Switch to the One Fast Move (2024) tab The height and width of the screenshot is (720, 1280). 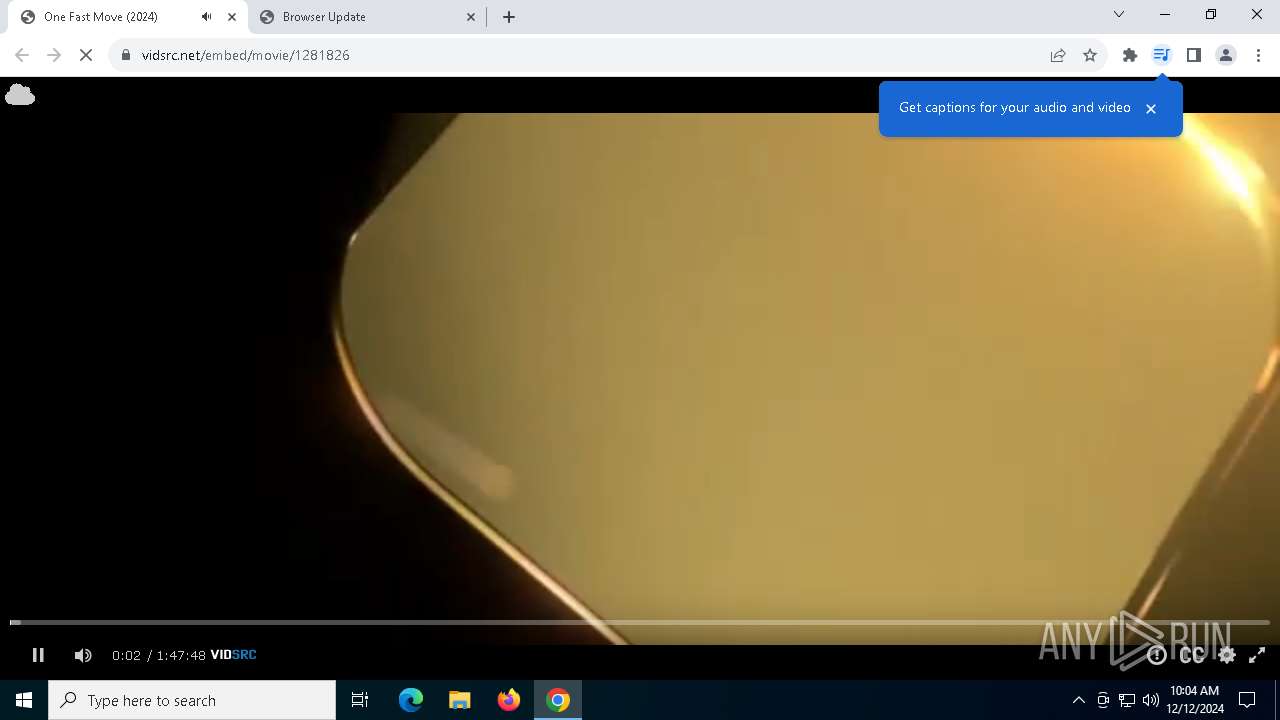pyautogui.click(x=125, y=17)
